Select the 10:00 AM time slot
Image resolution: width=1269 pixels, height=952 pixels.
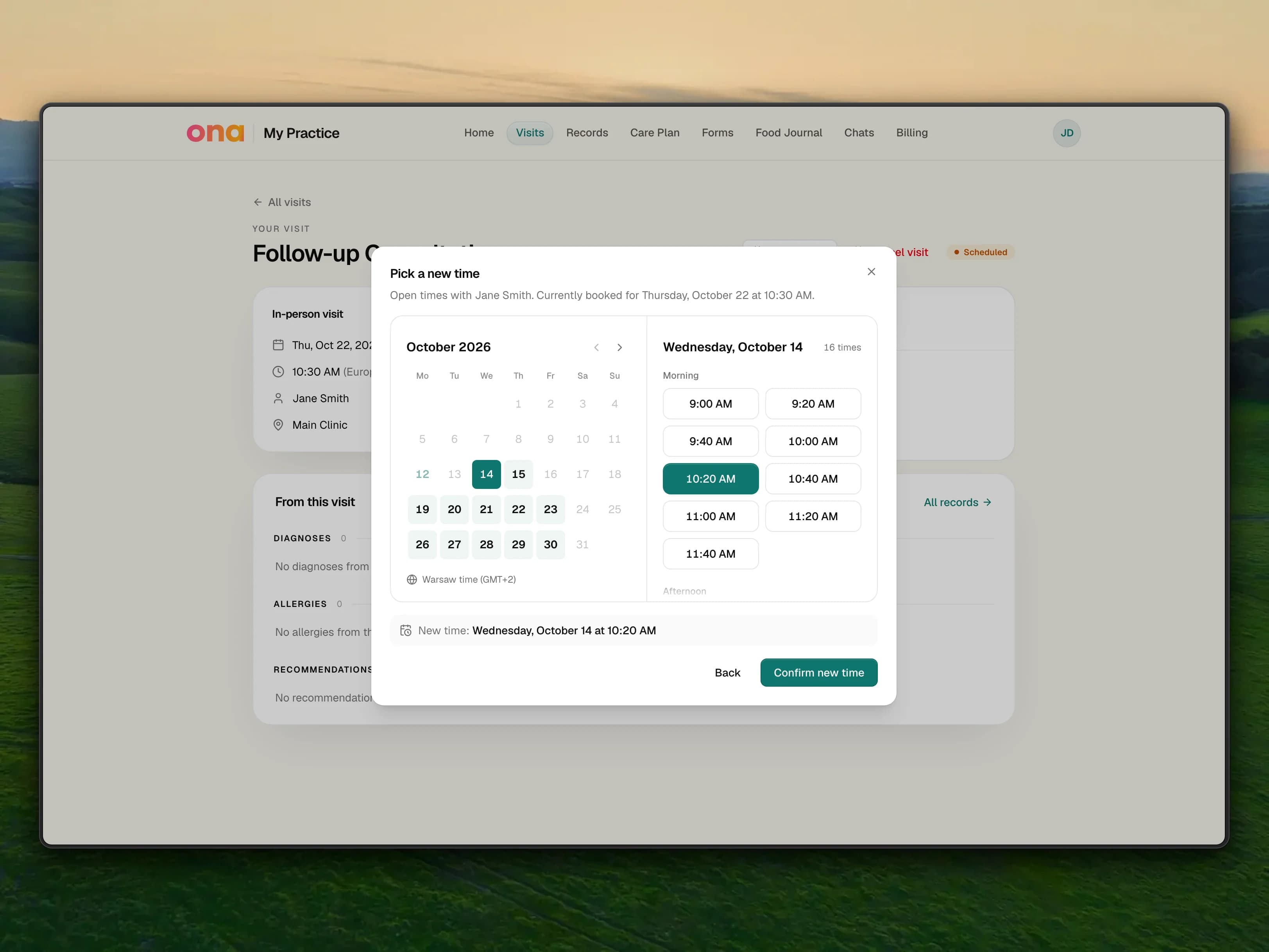click(813, 441)
